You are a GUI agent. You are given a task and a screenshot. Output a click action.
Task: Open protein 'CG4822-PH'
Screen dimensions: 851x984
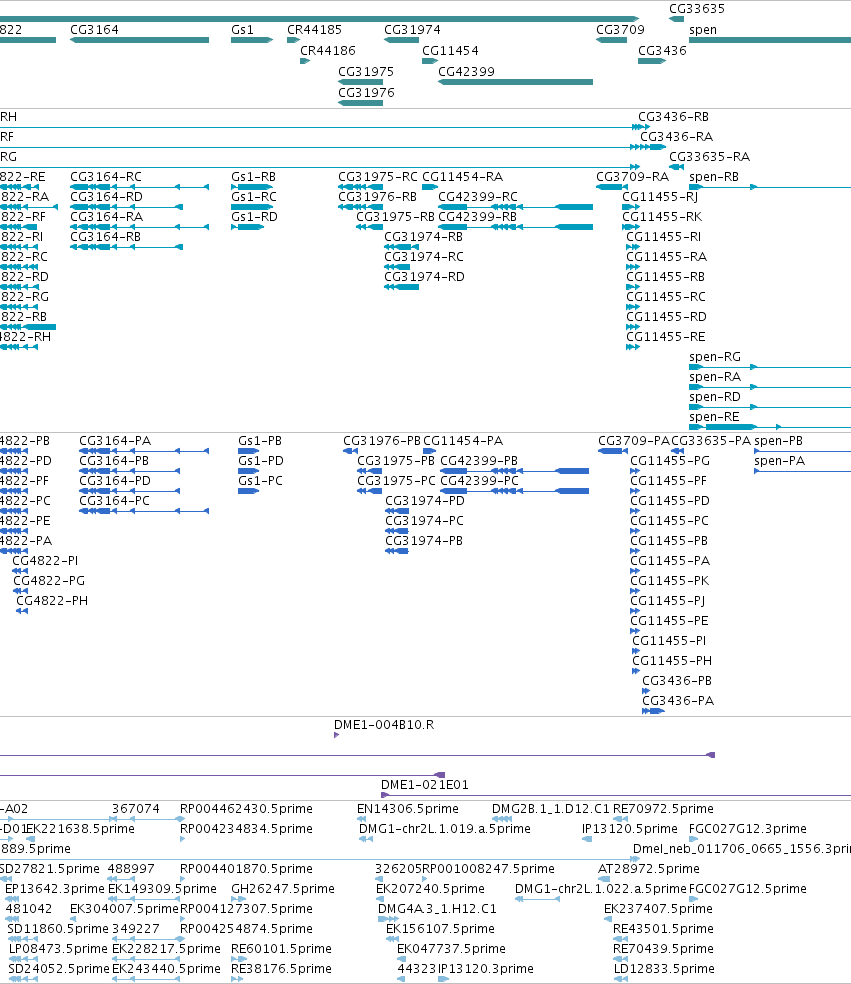point(52,601)
